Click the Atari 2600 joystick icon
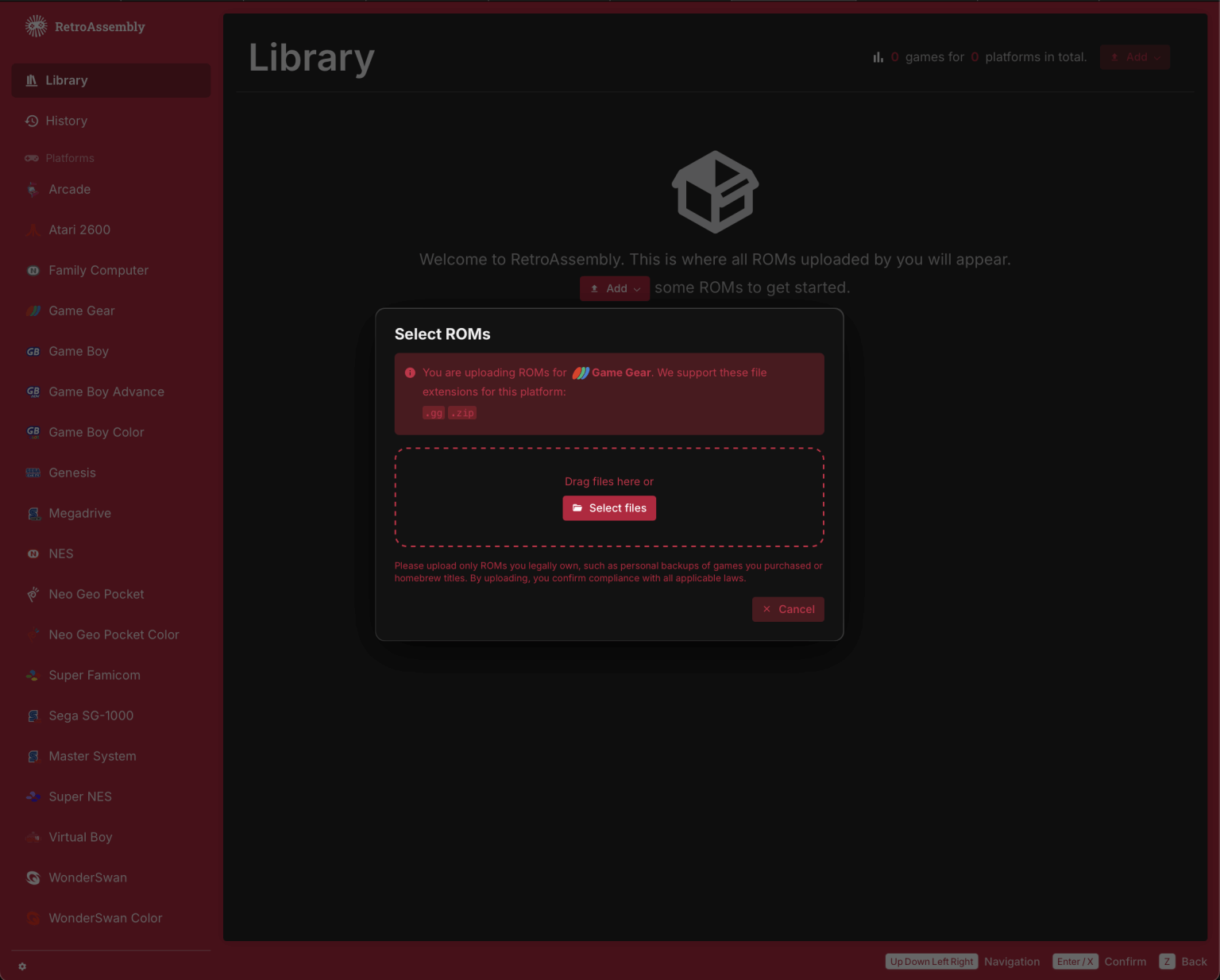The height and width of the screenshot is (980, 1220). 33,230
